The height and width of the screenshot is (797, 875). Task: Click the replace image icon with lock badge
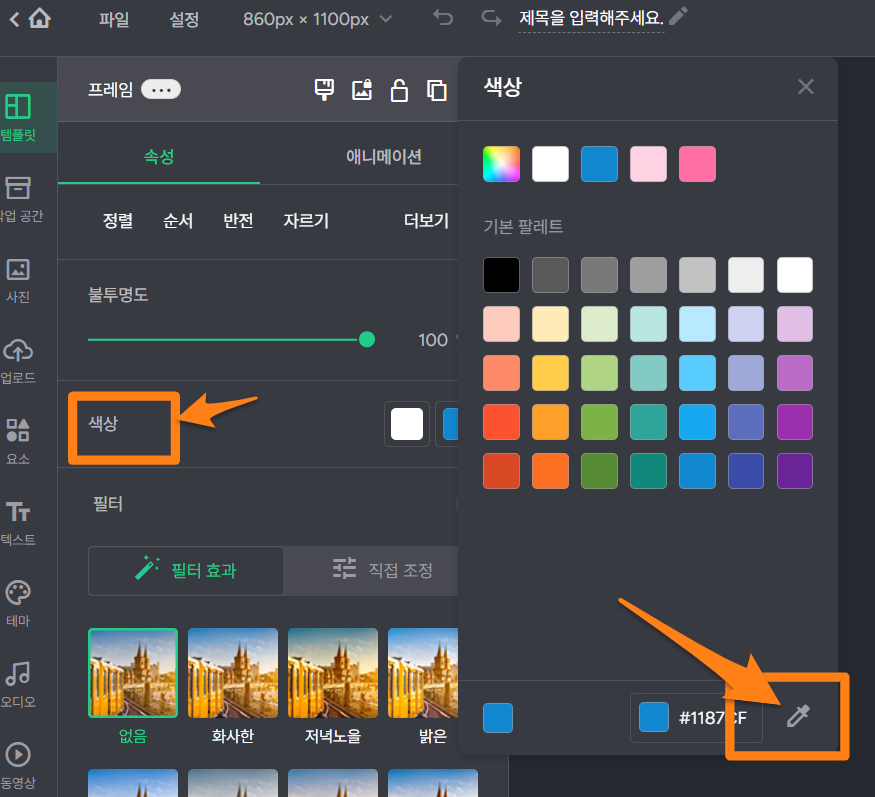(x=361, y=89)
